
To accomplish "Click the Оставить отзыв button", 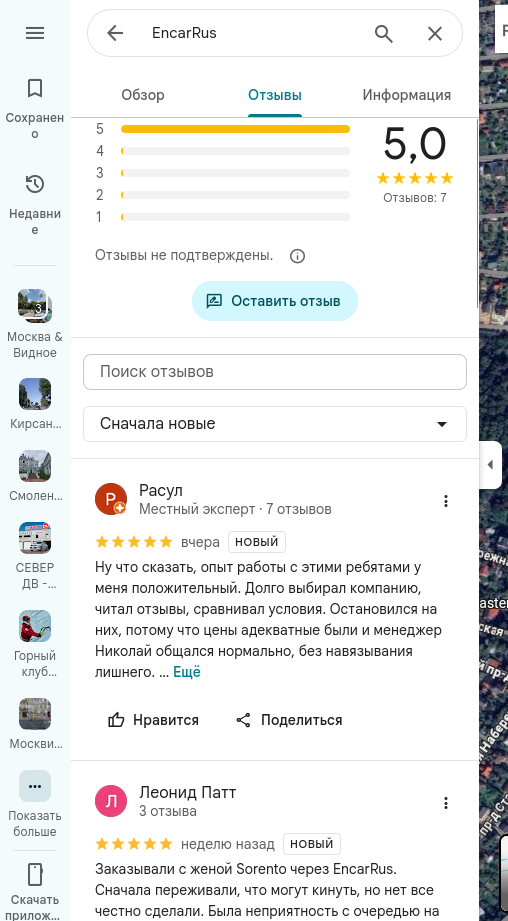I will (x=275, y=301).
